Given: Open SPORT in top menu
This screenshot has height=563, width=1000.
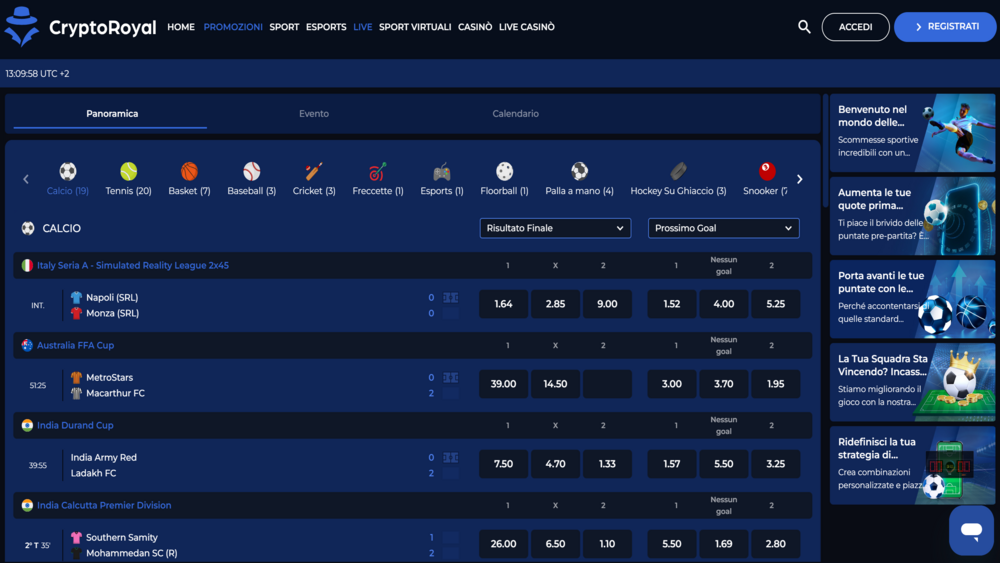Looking at the screenshot, I should coord(284,27).
